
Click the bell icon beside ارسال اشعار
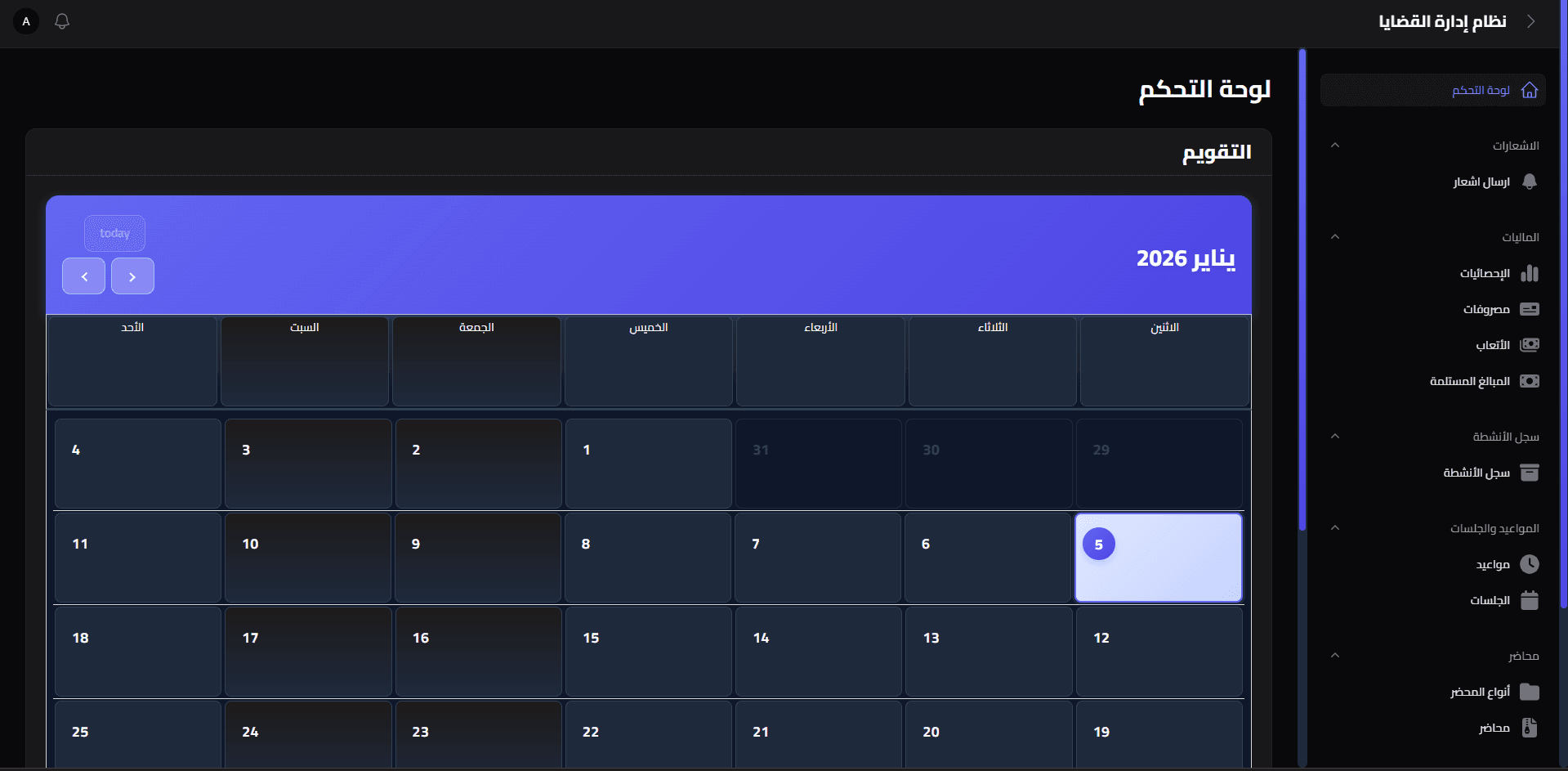[x=1530, y=182]
